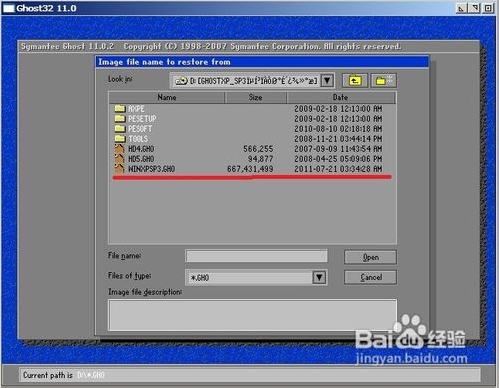Click the drive icon in Look in box
This screenshot has height=388, width=499.
[181, 81]
